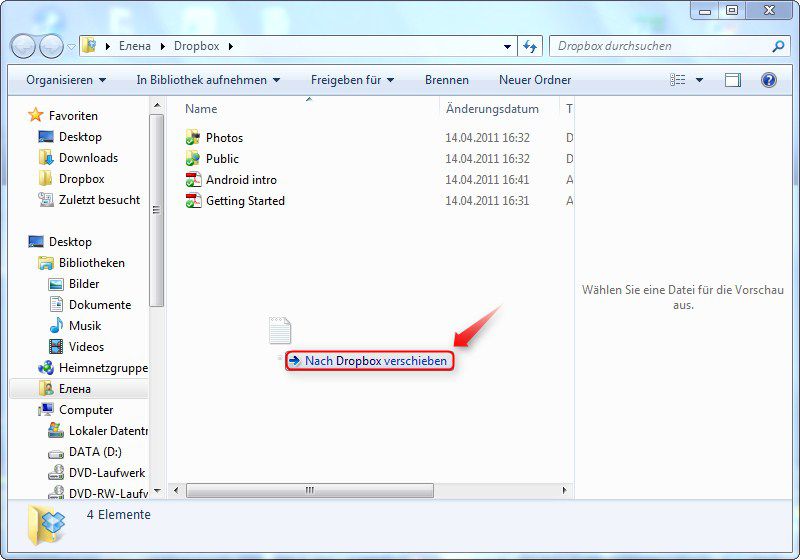Image resolution: width=800 pixels, height=560 pixels.
Task: Select the Photos folder icon
Action: [x=193, y=137]
